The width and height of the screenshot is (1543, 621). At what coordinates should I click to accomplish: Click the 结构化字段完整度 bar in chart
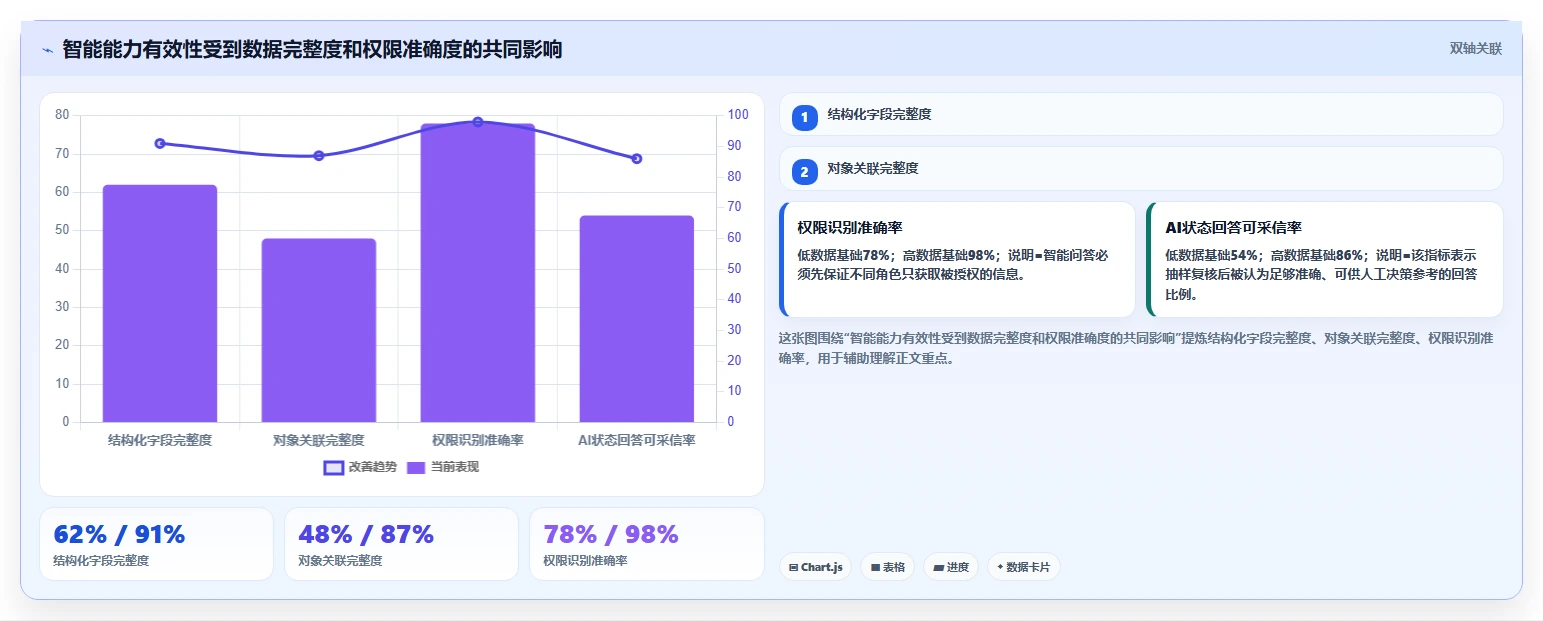coord(160,303)
